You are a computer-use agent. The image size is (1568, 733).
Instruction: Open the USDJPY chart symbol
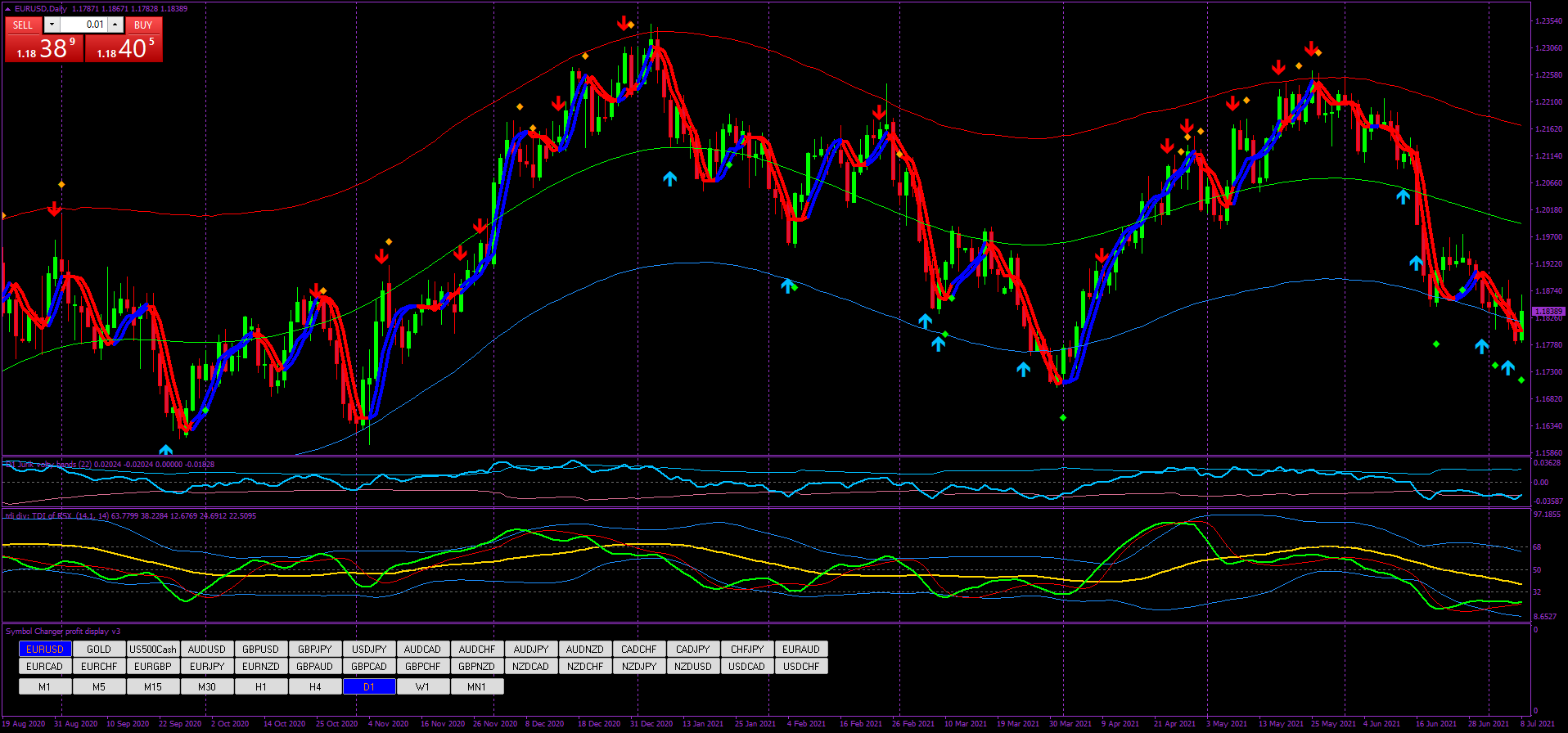click(x=369, y=649)
